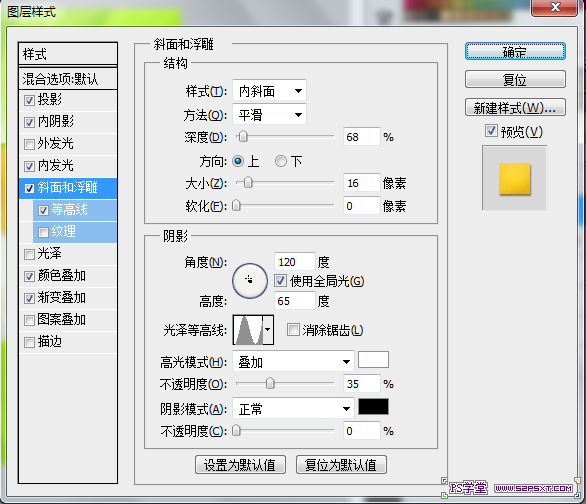The width and height of the screenshot is (586, 504).
Task: Click the highlight 不透明度(O) slider handle
Action: pyautogui.click(x=270, y=383)
